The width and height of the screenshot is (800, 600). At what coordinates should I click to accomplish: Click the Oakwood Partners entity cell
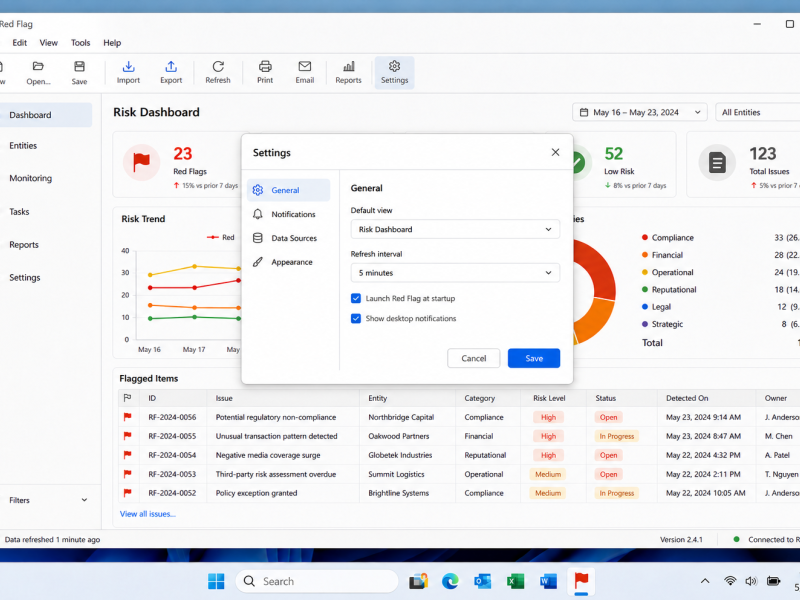point(398,436)
